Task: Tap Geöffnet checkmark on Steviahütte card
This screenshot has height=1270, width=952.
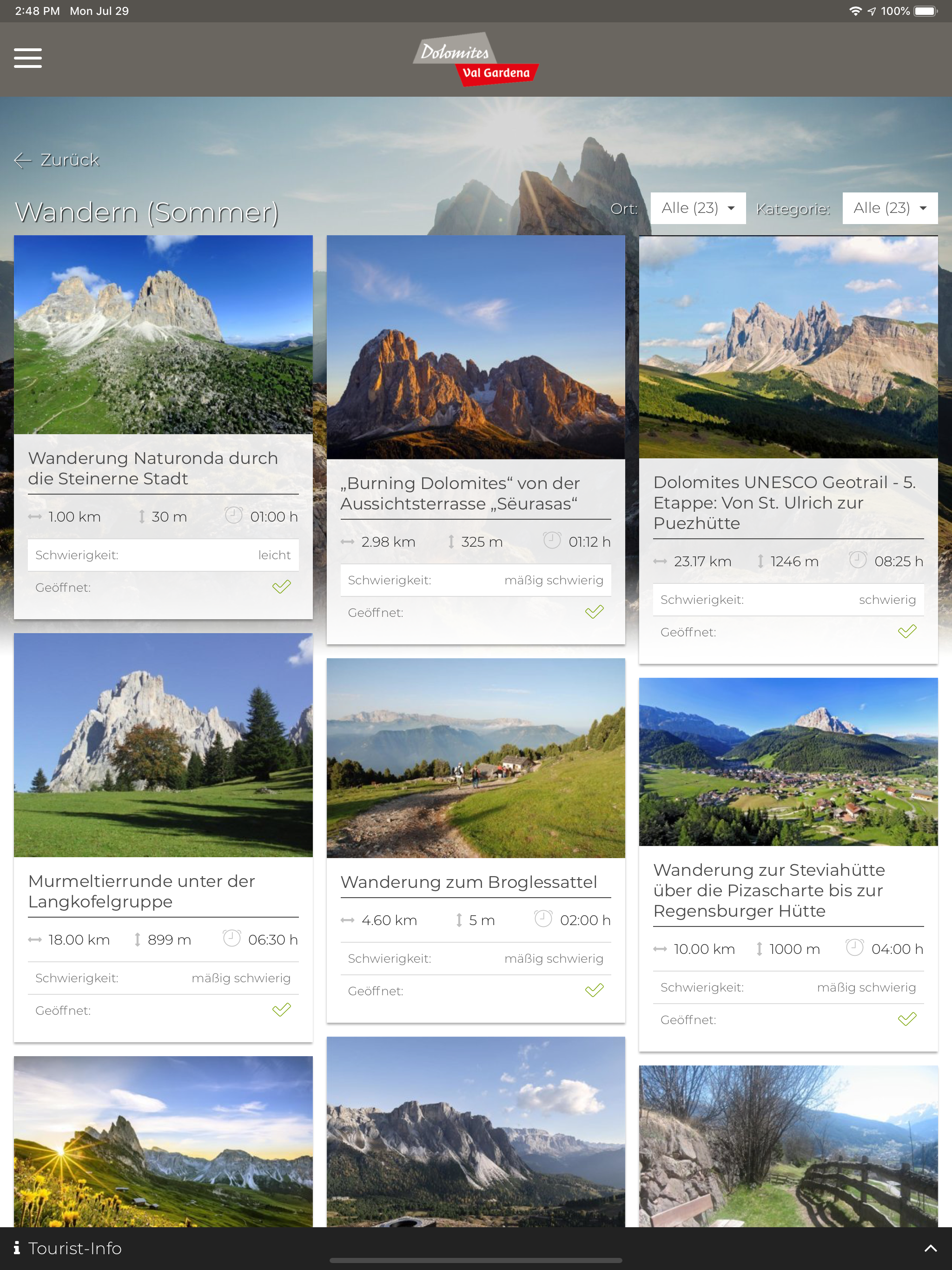Action: [906, 1019]
